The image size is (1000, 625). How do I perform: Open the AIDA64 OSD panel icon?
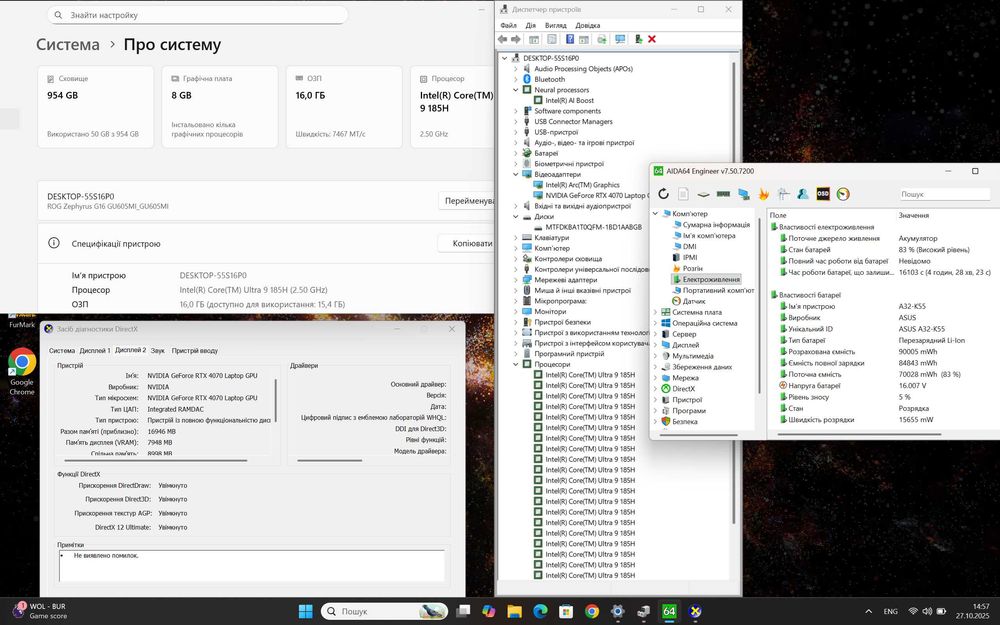click(823, 194)
